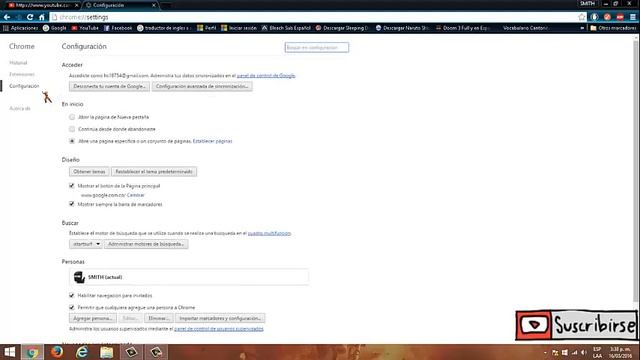This screenshot has height=360, width=640.
Task: Open the home page via the house icon
Action: 41,17
